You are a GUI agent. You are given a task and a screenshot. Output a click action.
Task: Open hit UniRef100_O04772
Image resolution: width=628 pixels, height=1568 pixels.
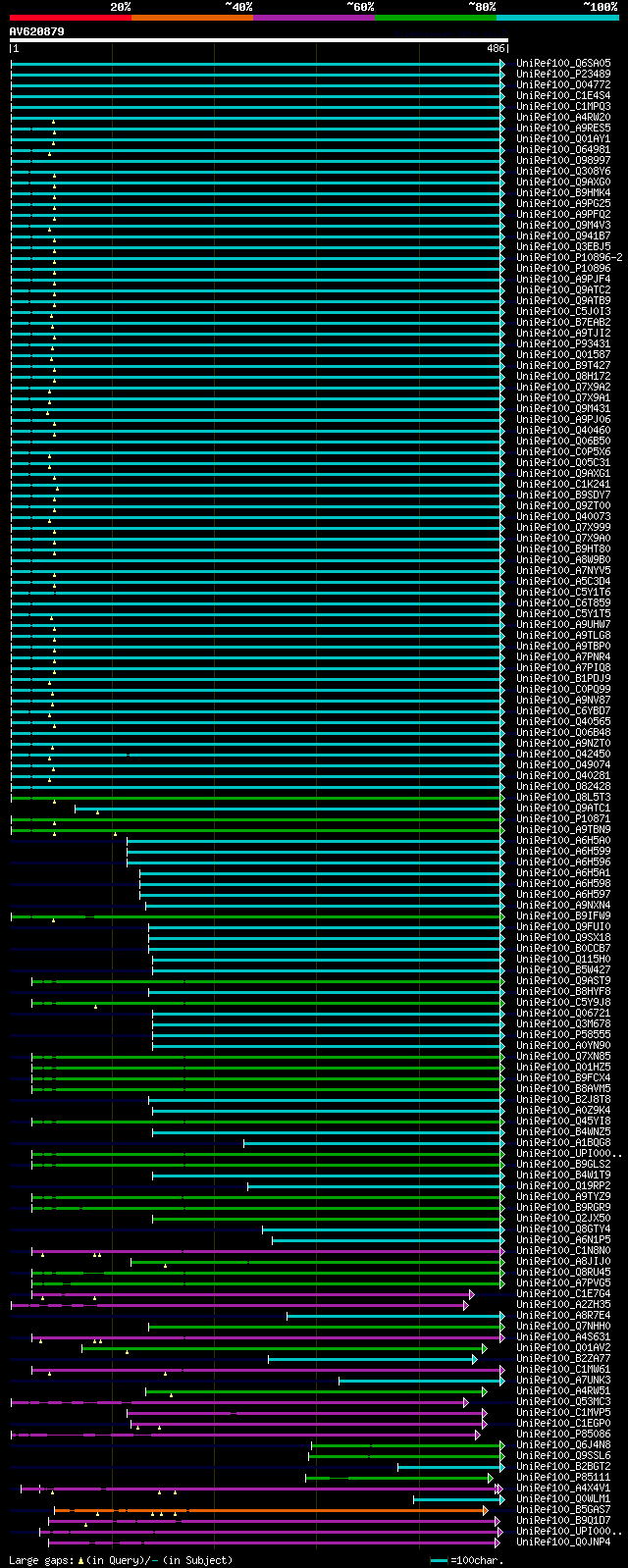[x=563, y=84]
